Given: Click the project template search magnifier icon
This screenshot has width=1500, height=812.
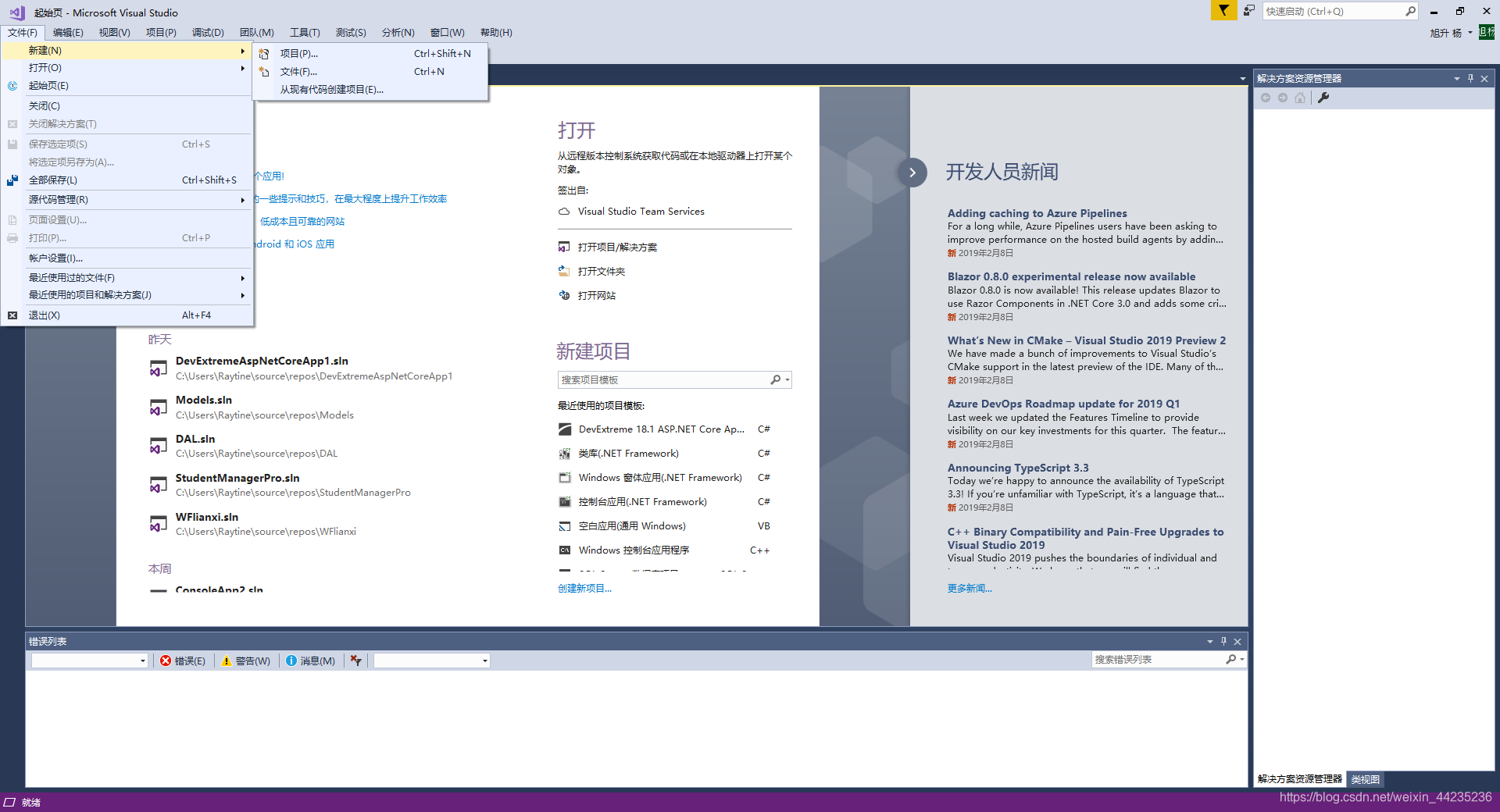Looking at the screenshot, I should tap(776, 379).
